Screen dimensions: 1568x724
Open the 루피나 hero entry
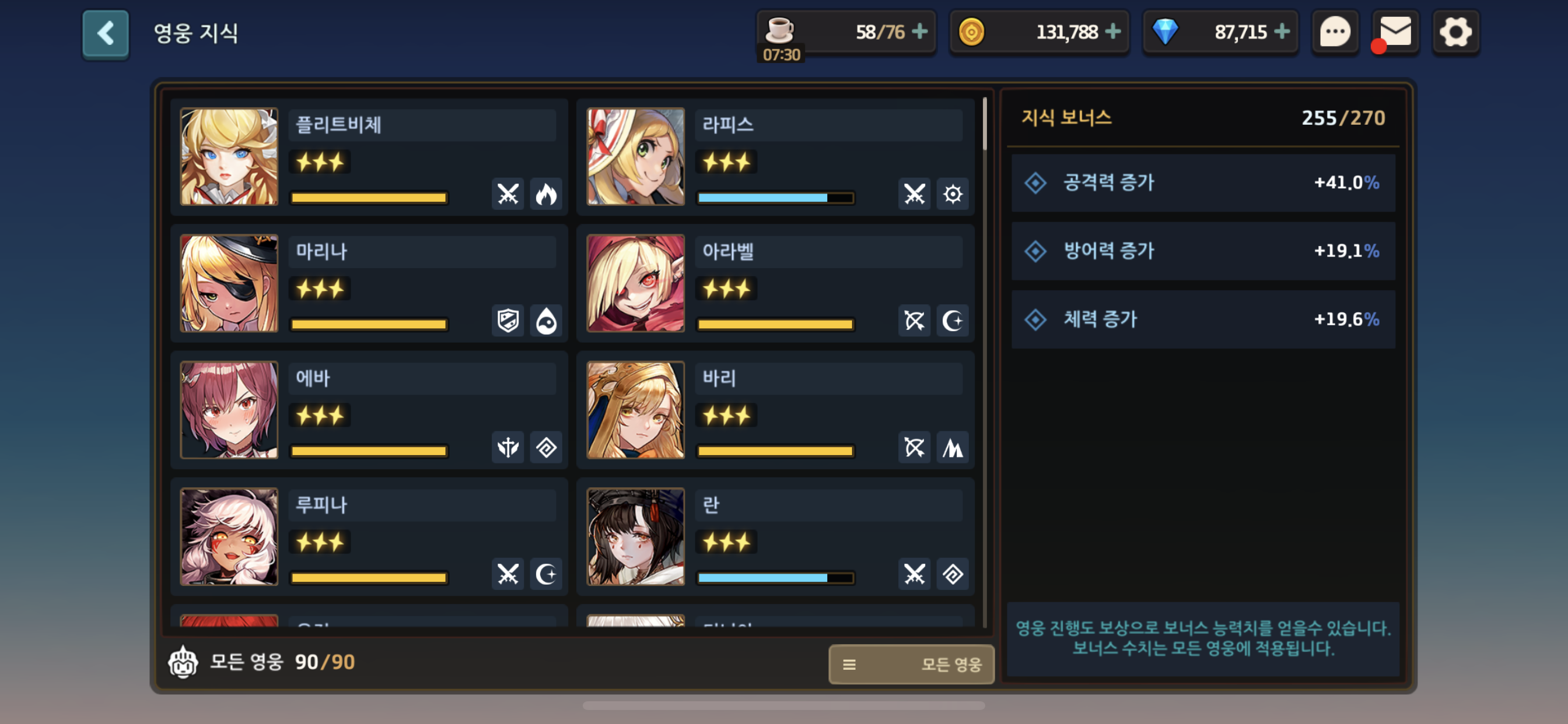369,537
